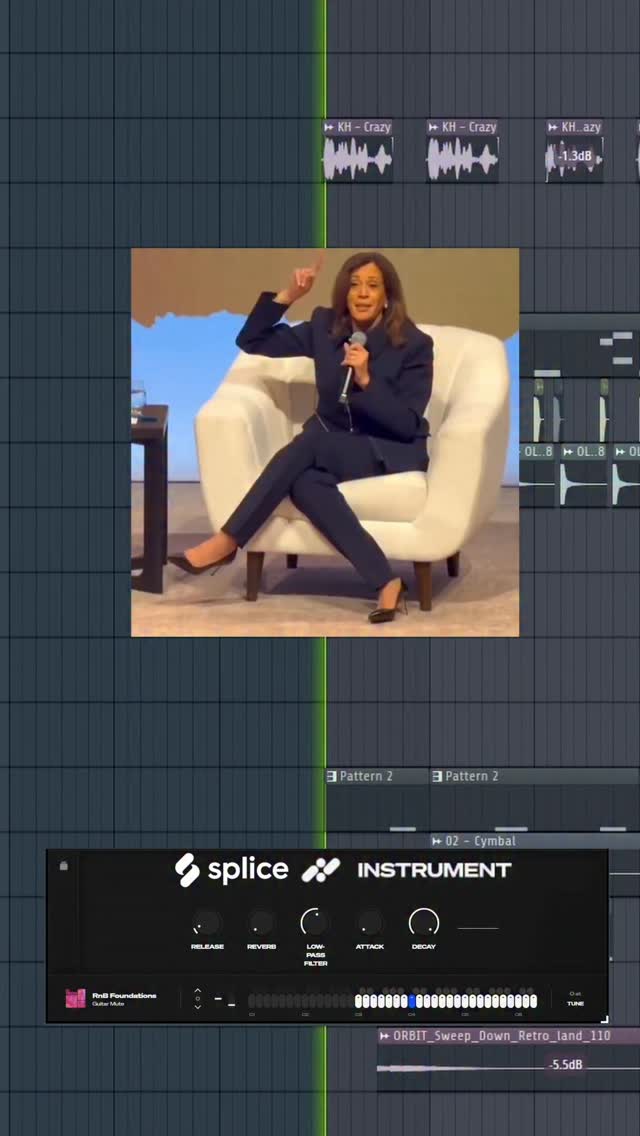This screenshot has width=640, height=1136.
Task: Select the first Pattern 2 clip label
Action: click(366, 776)
